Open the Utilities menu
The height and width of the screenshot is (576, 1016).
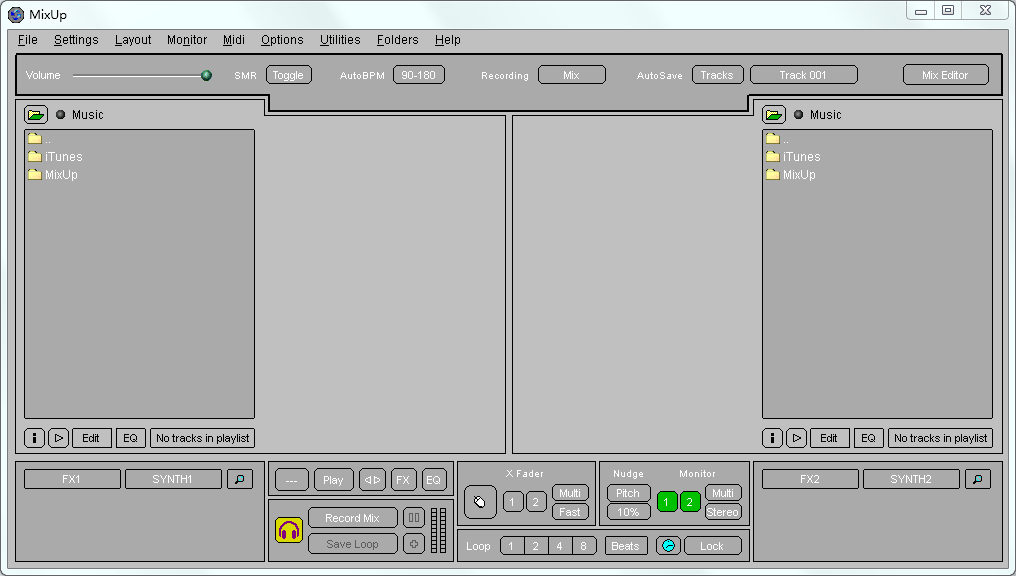tap(340, 40)
